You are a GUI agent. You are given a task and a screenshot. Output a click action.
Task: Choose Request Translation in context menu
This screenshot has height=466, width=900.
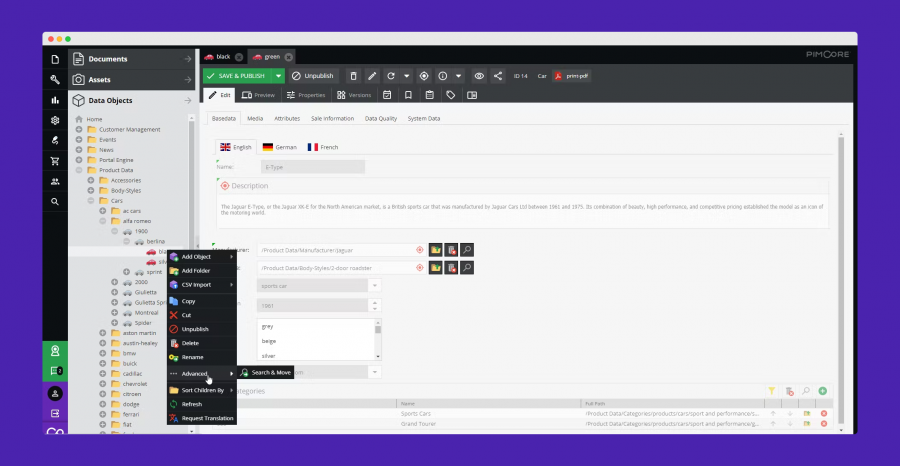201,418
